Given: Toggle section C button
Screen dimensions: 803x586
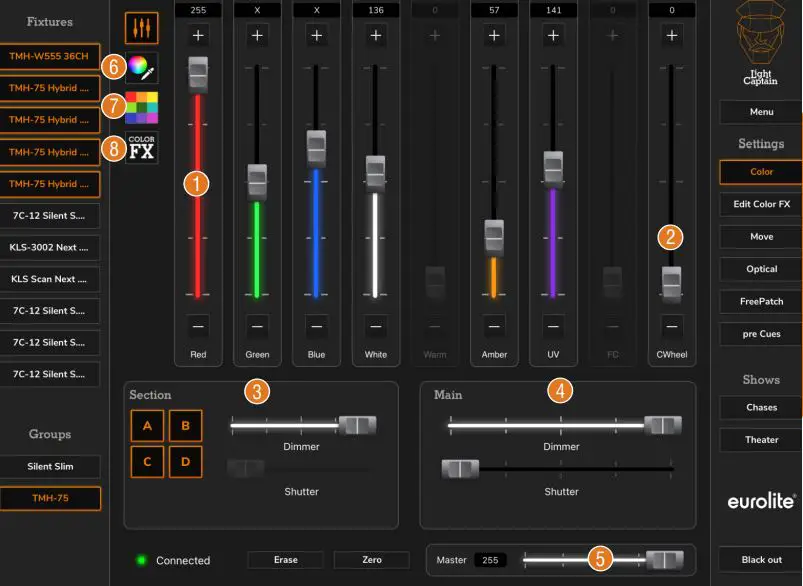Looking at the screenshot, I should 147,462.
